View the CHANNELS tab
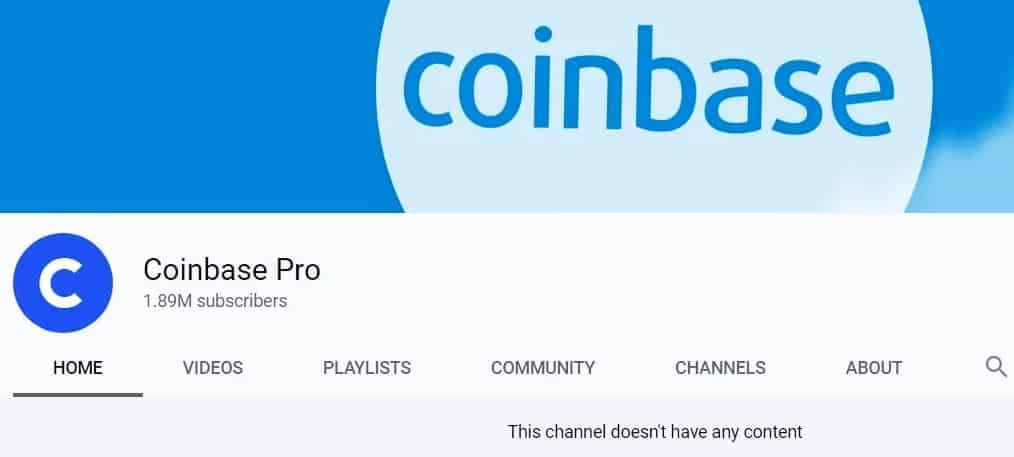Image resolution: width=1014 pixels, height=457 pixels. [x=720, y=368]
